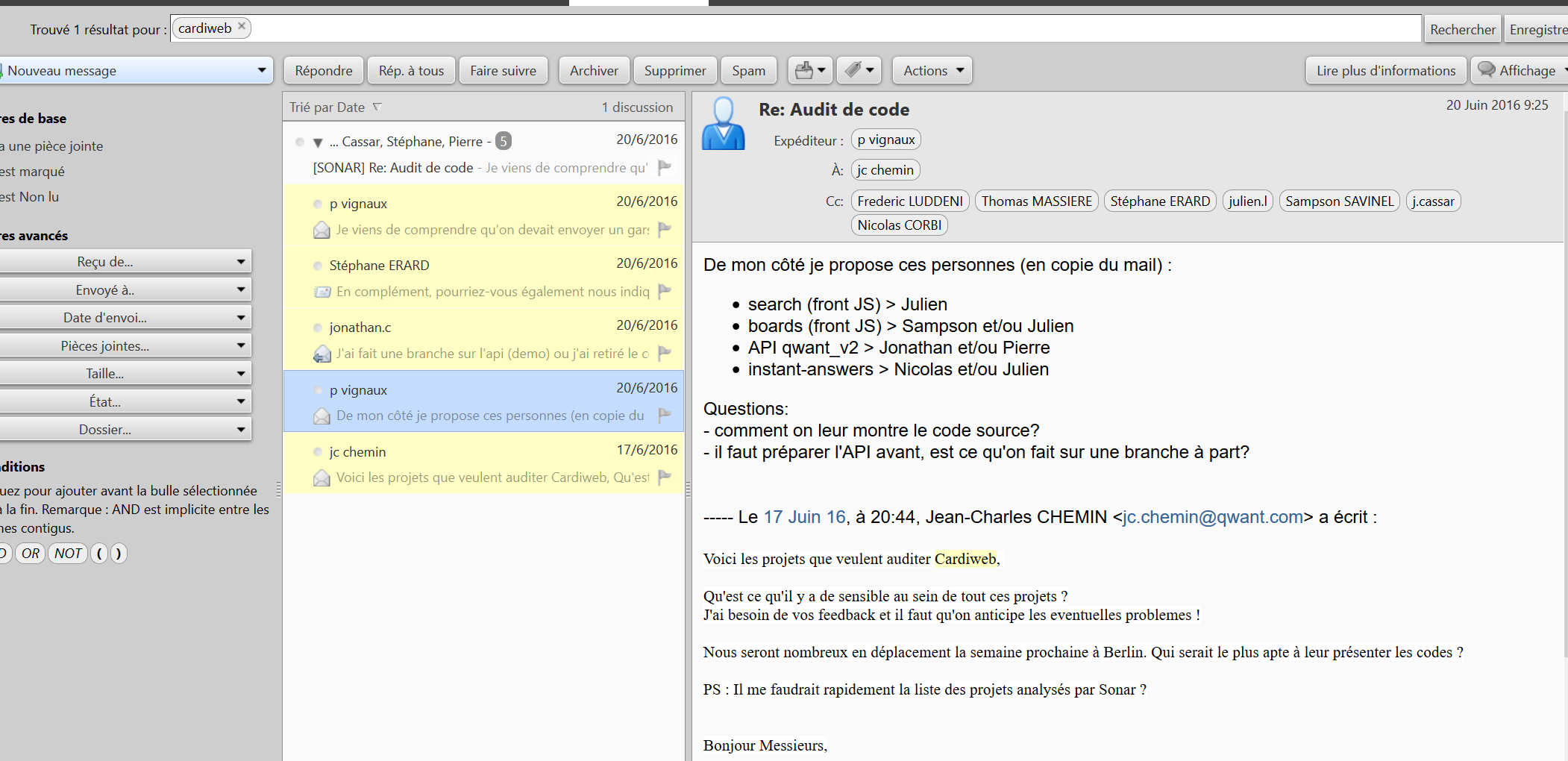Click the envelope icon of 'De mon côté' message
The width and height of the screenshot is (1568, 761).
point(322,416)
